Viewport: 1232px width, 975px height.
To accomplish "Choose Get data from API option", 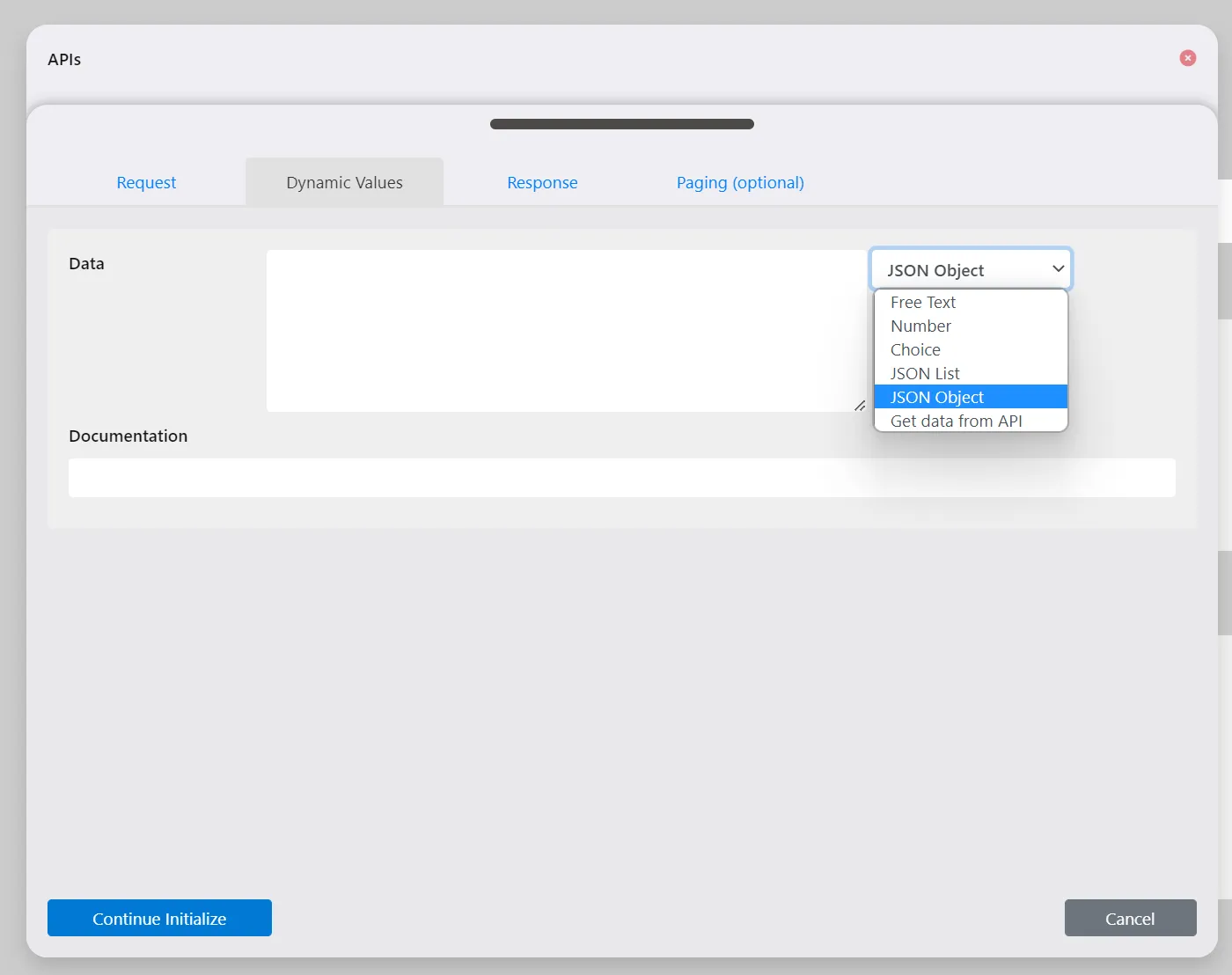I will (971, 421).
